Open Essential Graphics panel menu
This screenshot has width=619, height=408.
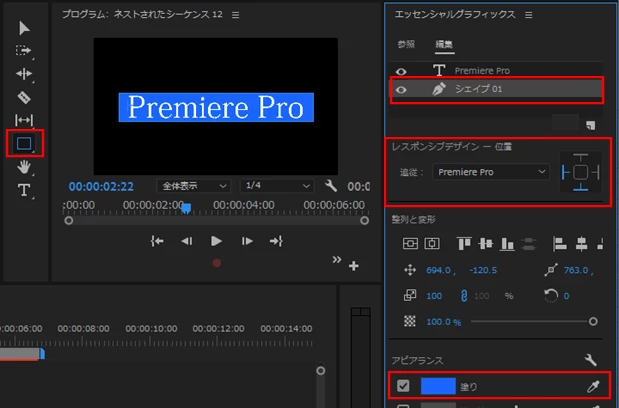pos(529,15)
